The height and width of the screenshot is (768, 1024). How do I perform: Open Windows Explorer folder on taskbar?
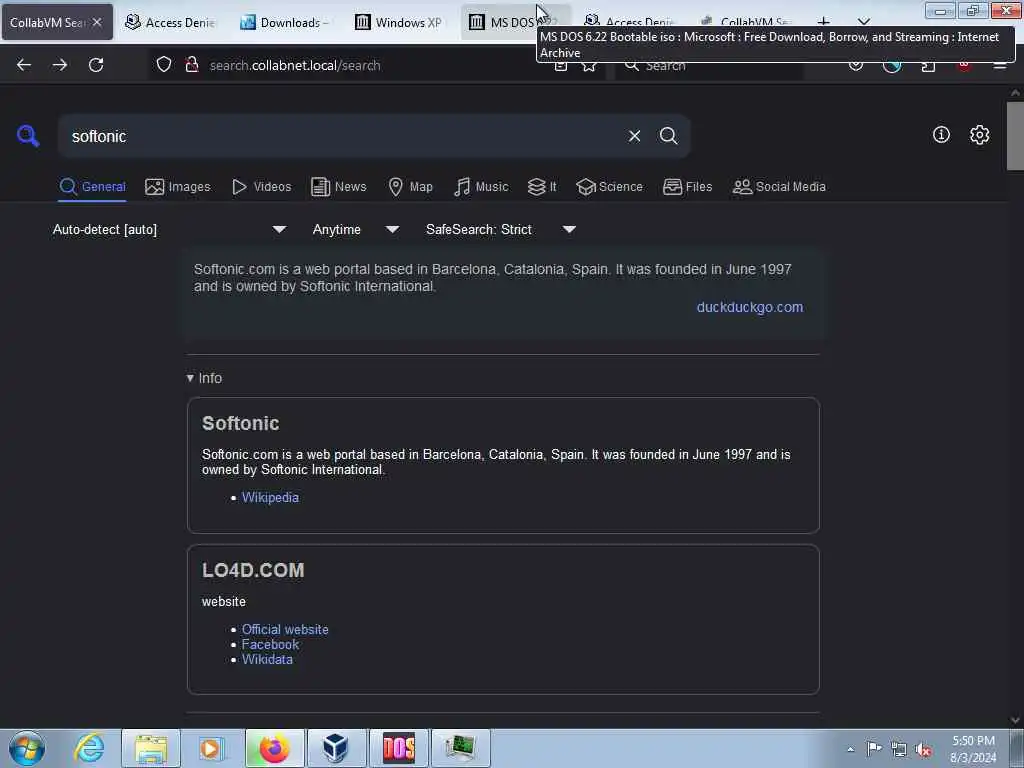(151, 748)
